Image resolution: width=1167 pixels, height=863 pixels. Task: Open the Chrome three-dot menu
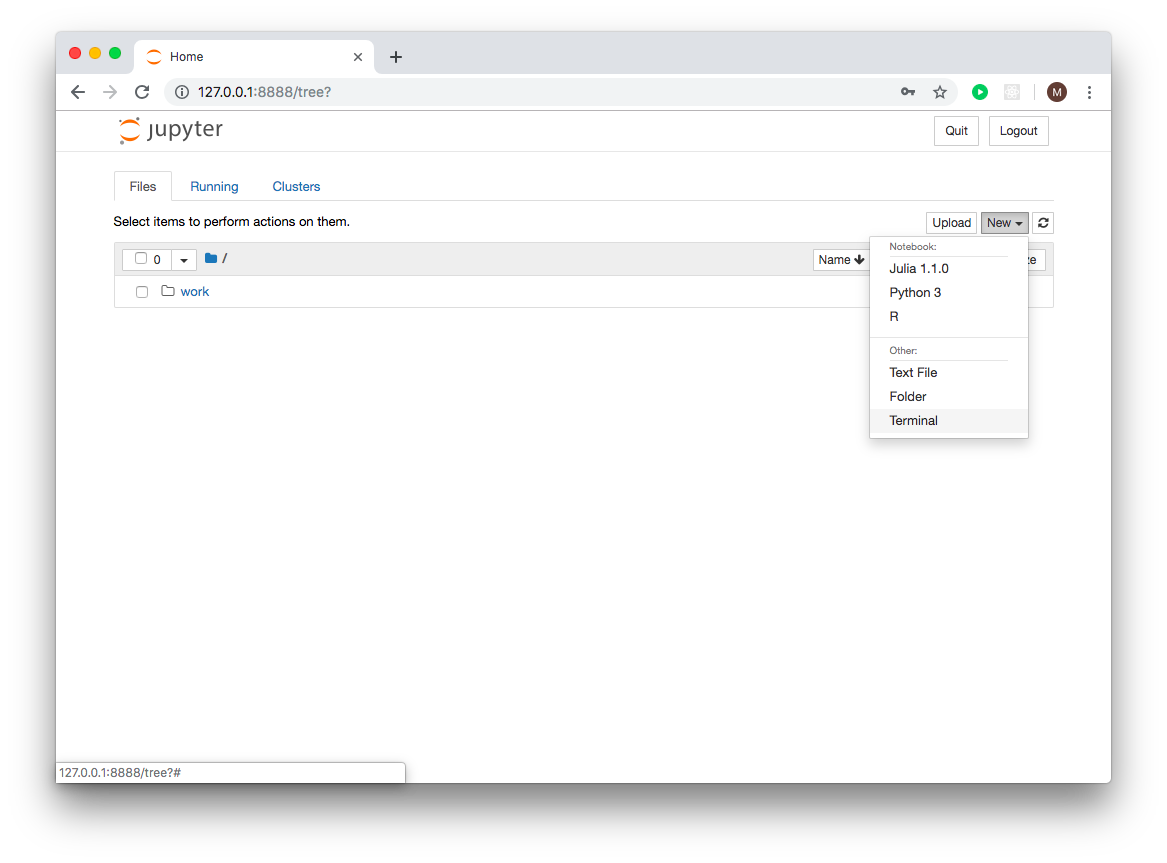[1090, 92]
